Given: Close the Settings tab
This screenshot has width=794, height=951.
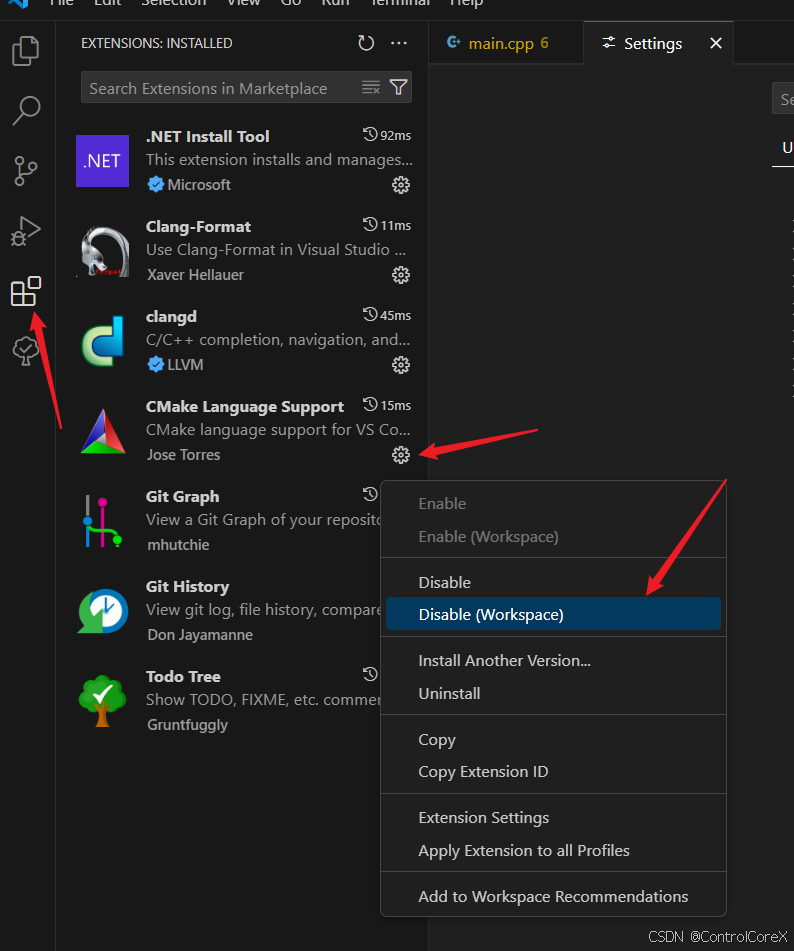Looking at the screenshot, I should (x=716, y=43).
